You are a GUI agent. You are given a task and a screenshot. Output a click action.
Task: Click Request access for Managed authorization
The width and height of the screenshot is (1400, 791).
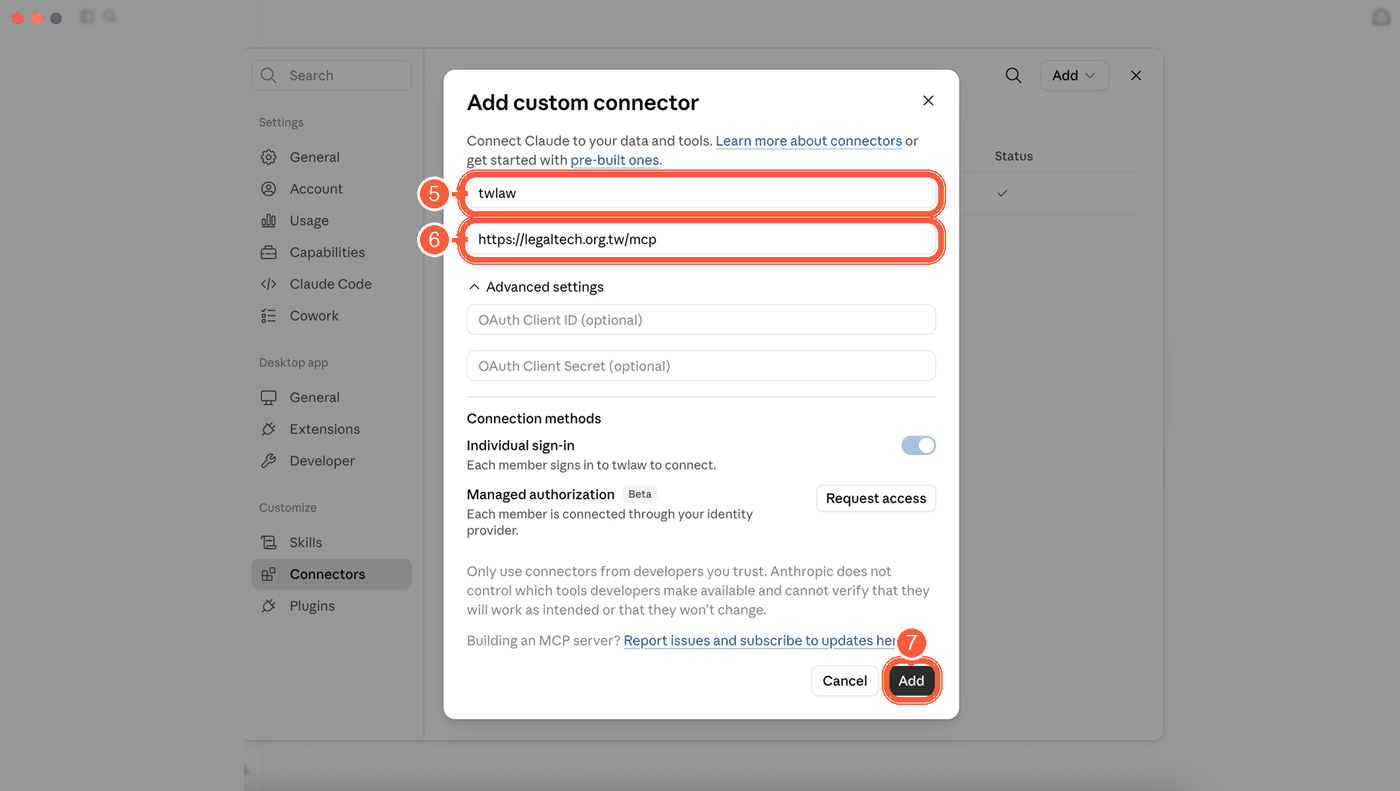click(876, 498)
